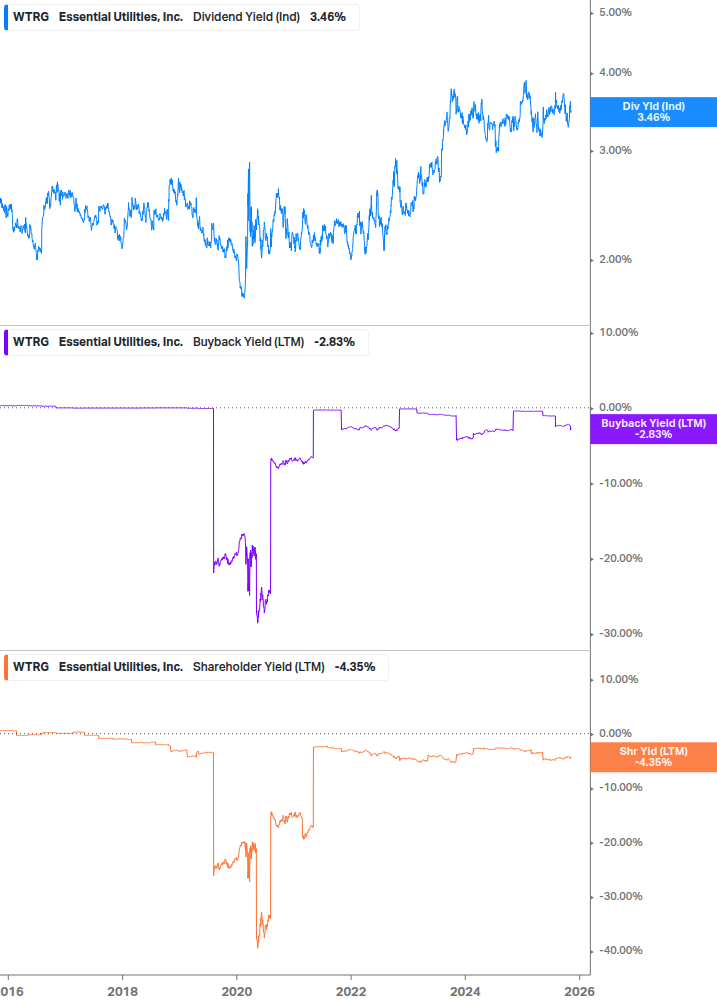Click the 2022 label on the time axis
Image resolution: width=717 pixels, height=1005 pixels.
(x=351, y=992)
